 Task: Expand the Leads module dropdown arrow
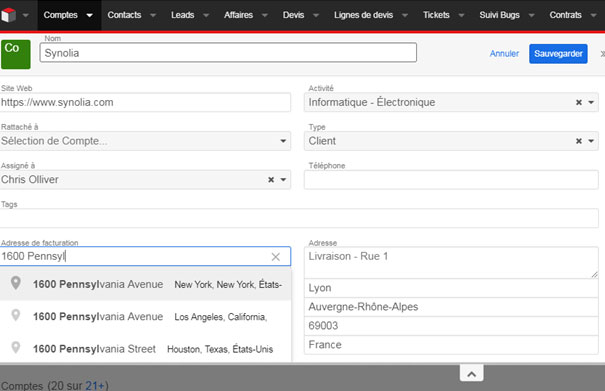pyautogui.click(x=206, y=15)
